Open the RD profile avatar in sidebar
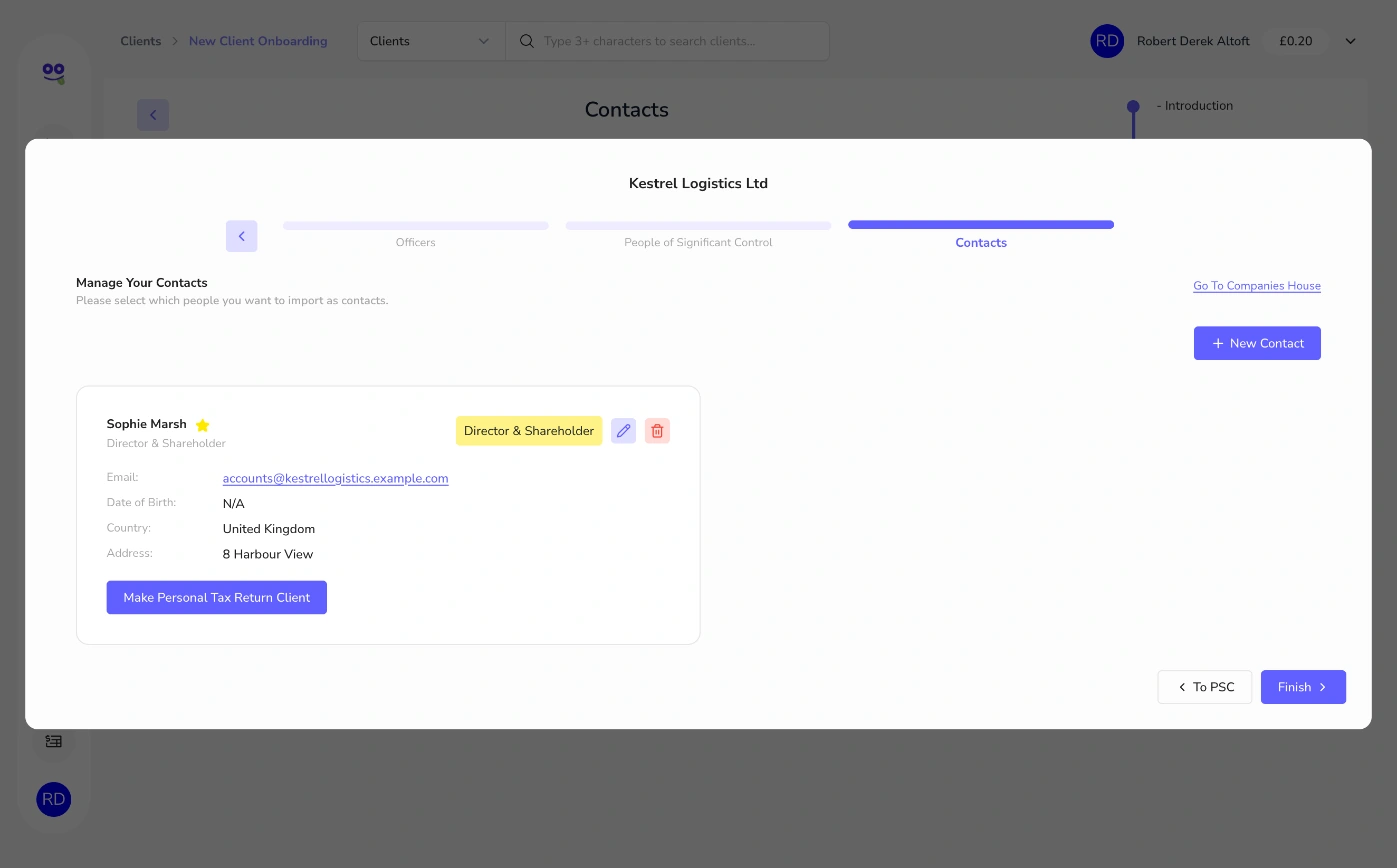Viewport: 1397px width, 868px height. (54, 799)
